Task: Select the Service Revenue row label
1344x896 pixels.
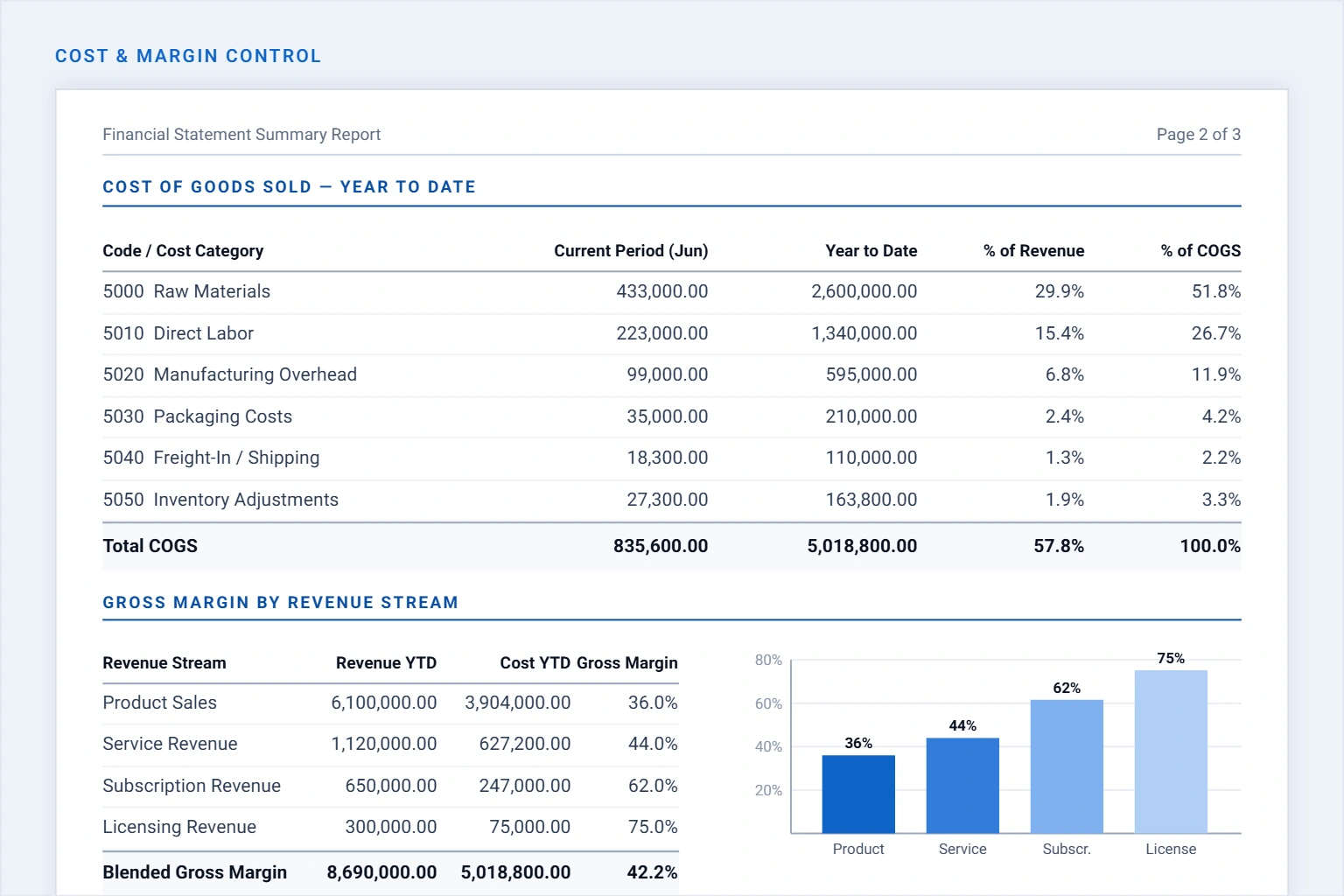Action: coord(170,744)
